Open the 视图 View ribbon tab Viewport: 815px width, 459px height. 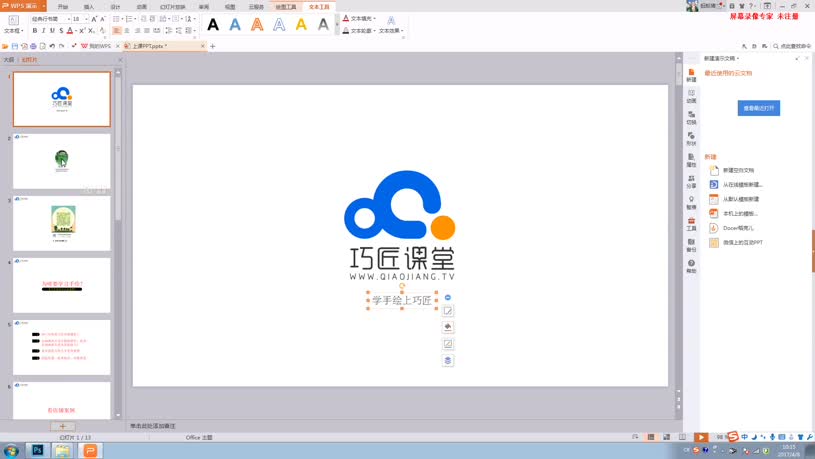[x=230, y=7]
